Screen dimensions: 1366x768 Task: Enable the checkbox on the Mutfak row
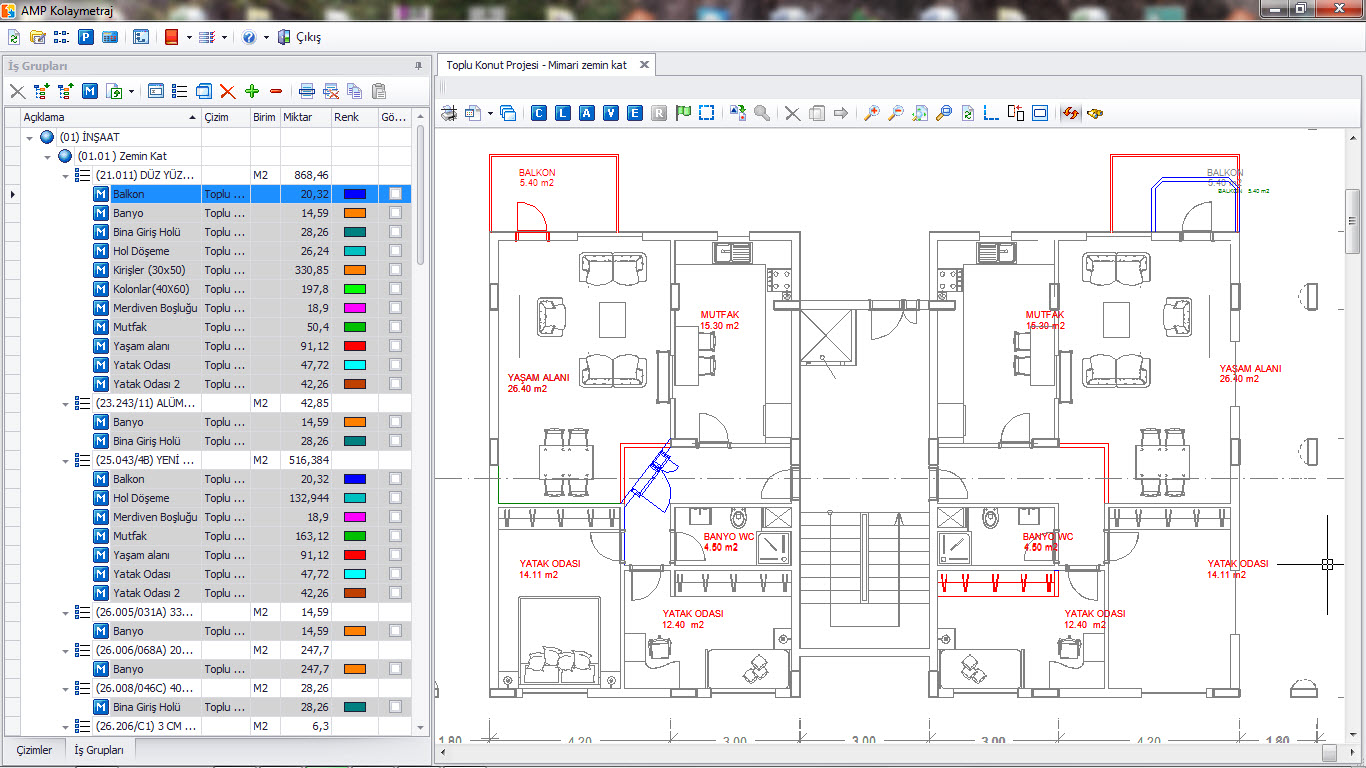click(396, 326)
